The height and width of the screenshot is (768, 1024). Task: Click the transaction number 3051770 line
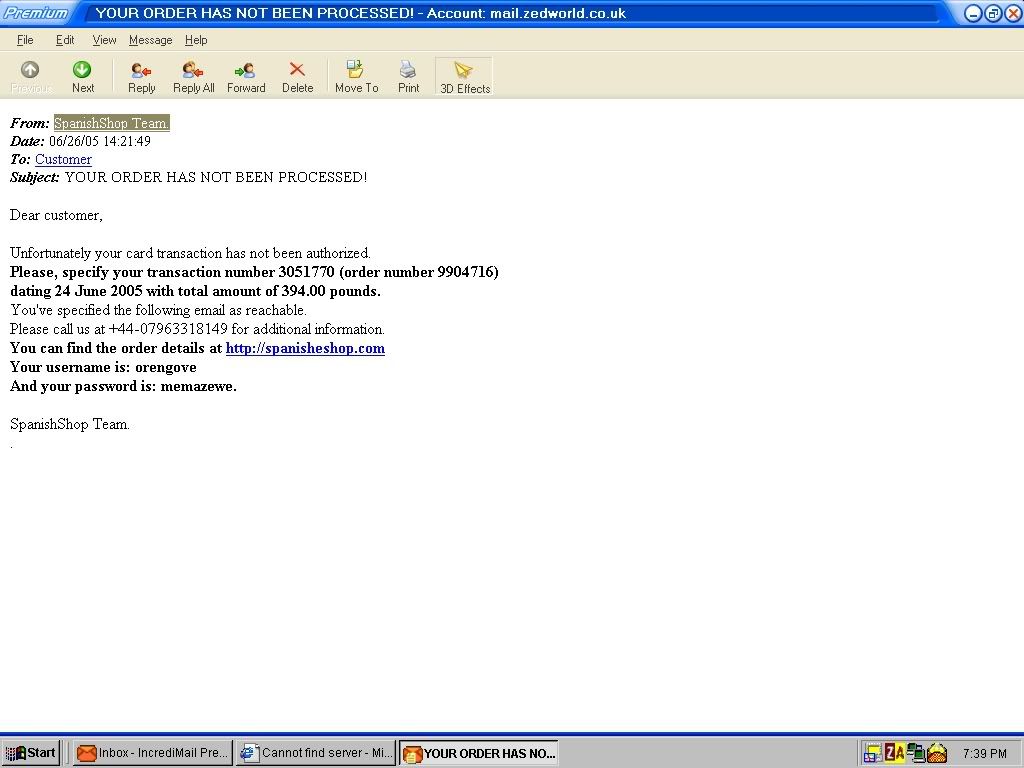tap(254, 272)
